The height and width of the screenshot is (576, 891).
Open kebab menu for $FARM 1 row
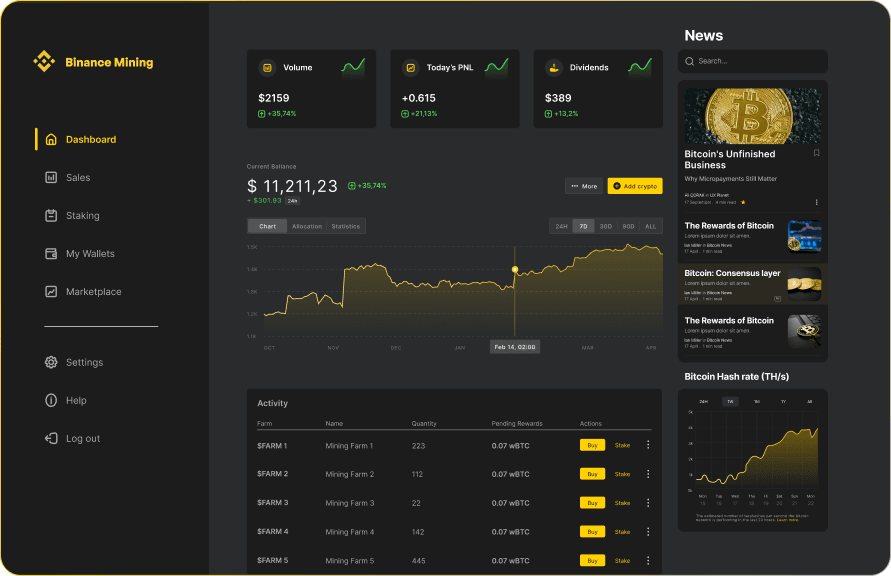click(648, 445)
